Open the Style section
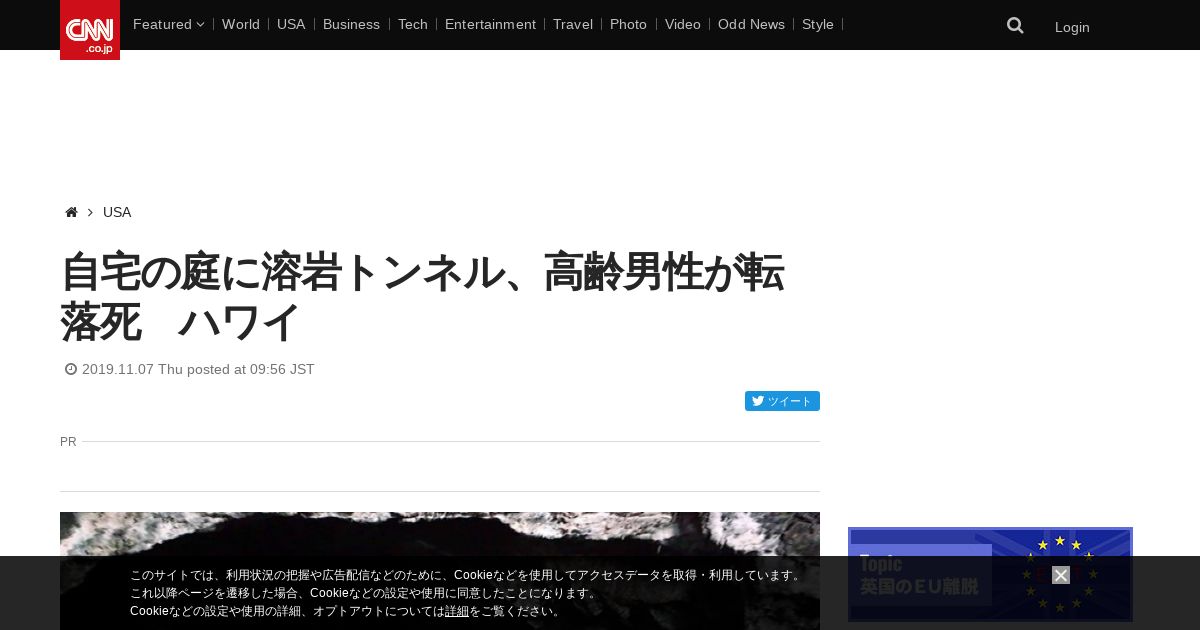 point(818,24)
